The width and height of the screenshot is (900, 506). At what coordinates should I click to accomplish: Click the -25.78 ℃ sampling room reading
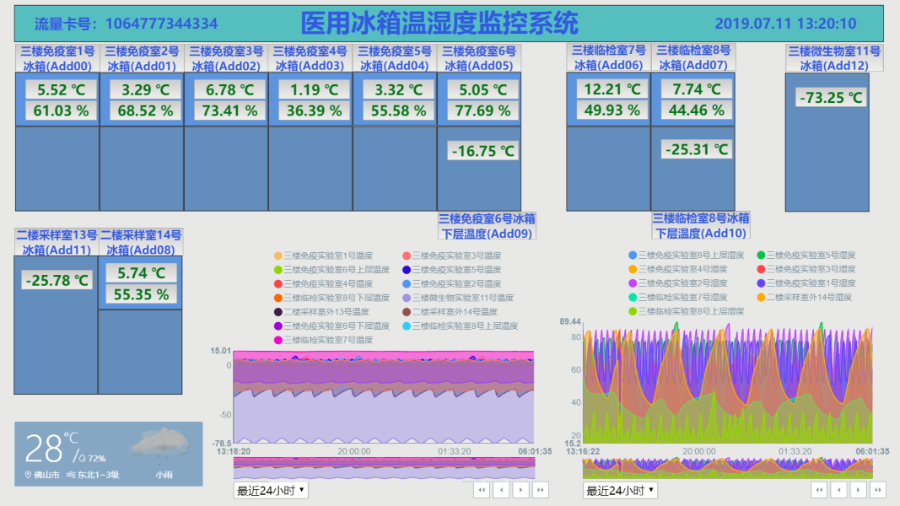[57, 281]
